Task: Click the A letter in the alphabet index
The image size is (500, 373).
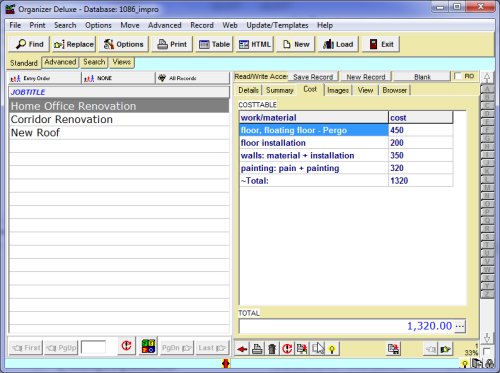Action: click(x=487, y=89)
